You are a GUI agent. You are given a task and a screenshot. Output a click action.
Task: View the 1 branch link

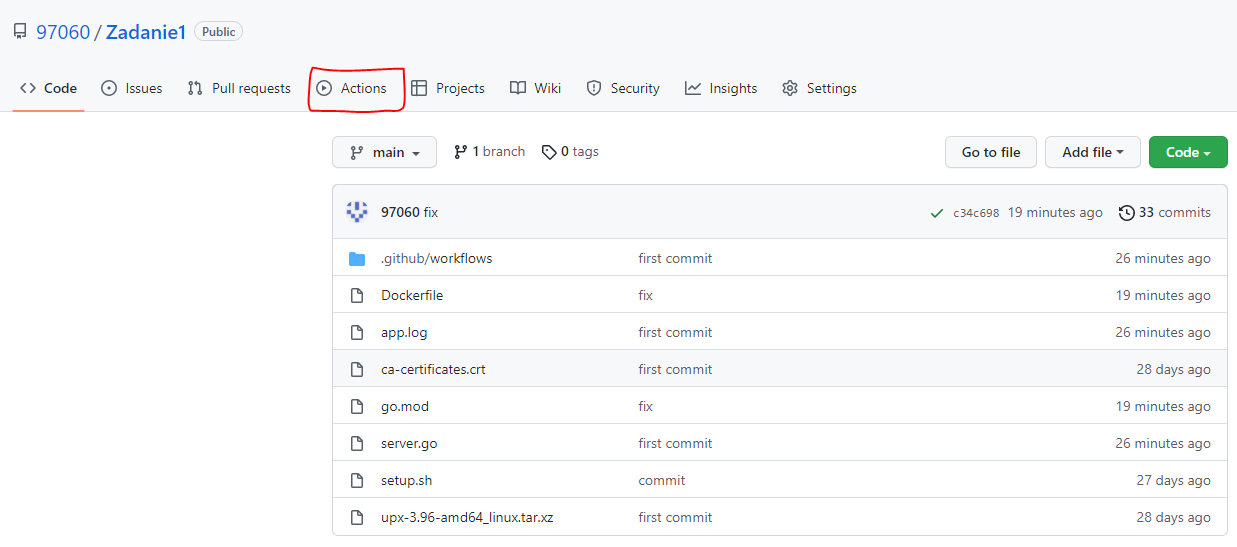click(x=489, y=152)
